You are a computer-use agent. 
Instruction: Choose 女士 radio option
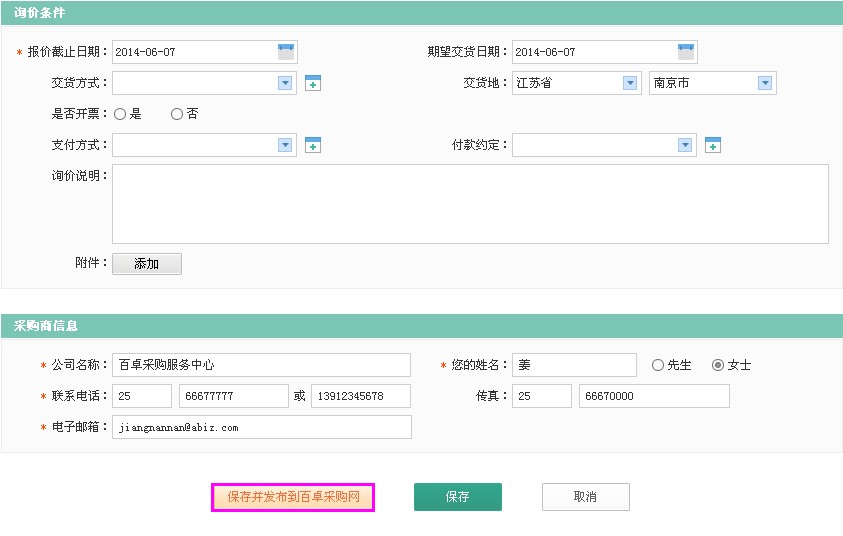pos(718,365)
